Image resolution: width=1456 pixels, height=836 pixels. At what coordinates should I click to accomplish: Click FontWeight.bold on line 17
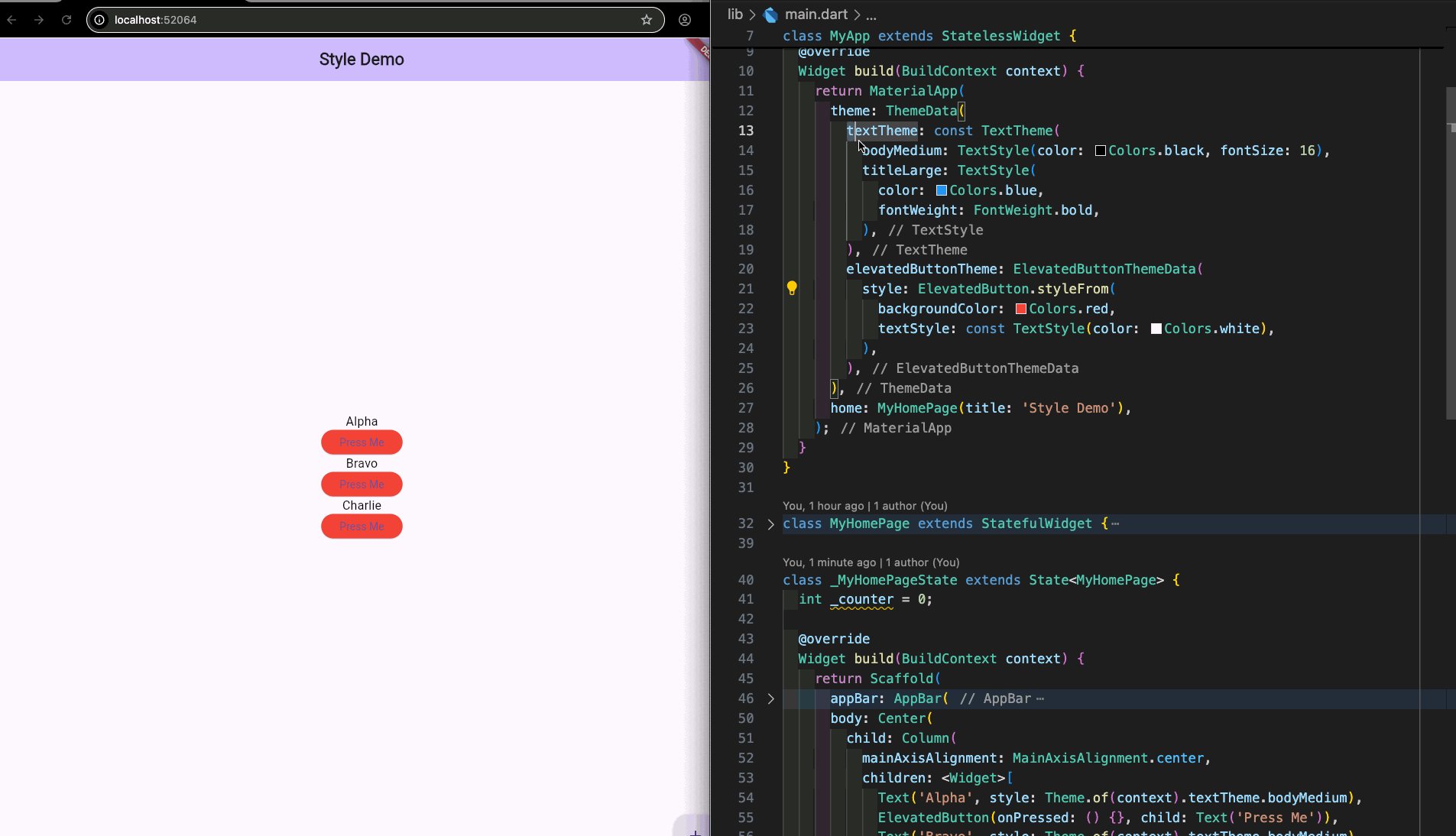click(x=1033, y=210)
